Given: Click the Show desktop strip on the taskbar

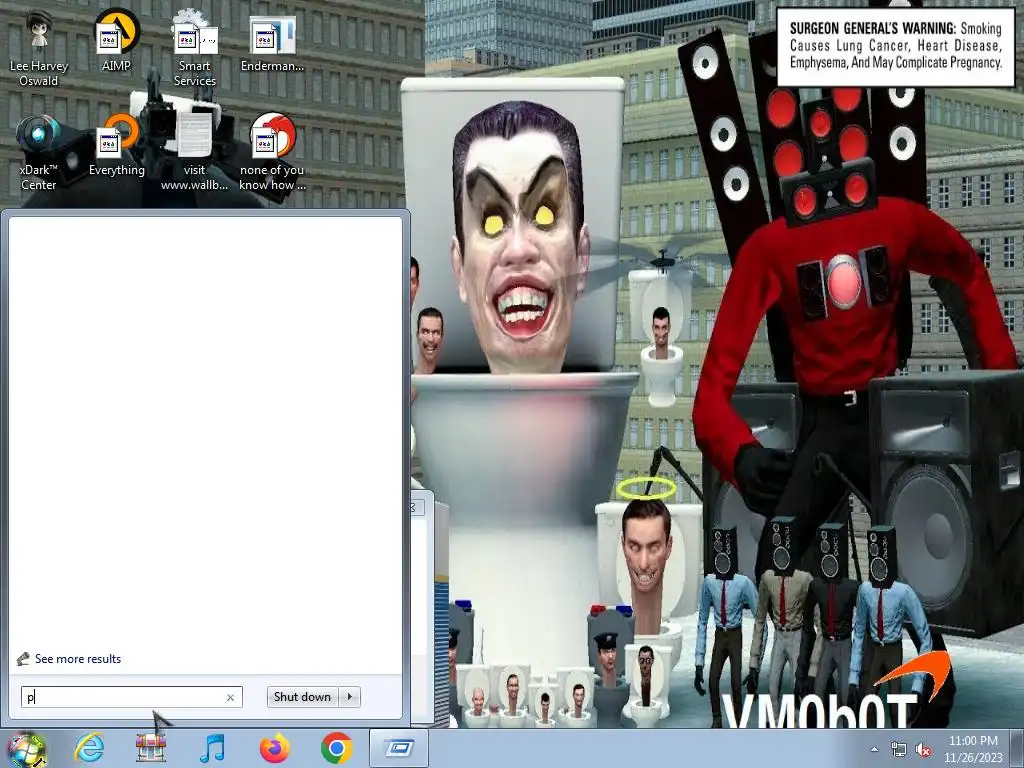Looking at the screenshot, I should click(1016, 749).
